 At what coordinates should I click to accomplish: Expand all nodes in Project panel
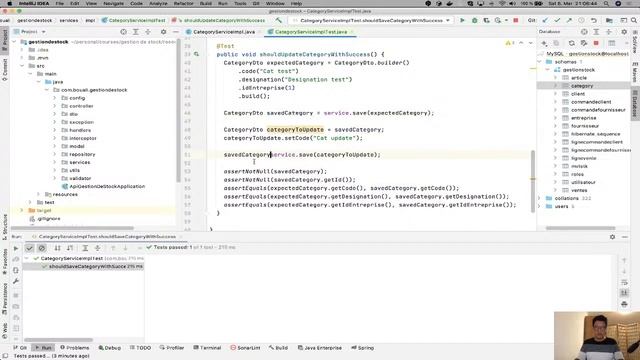point(136,31)
